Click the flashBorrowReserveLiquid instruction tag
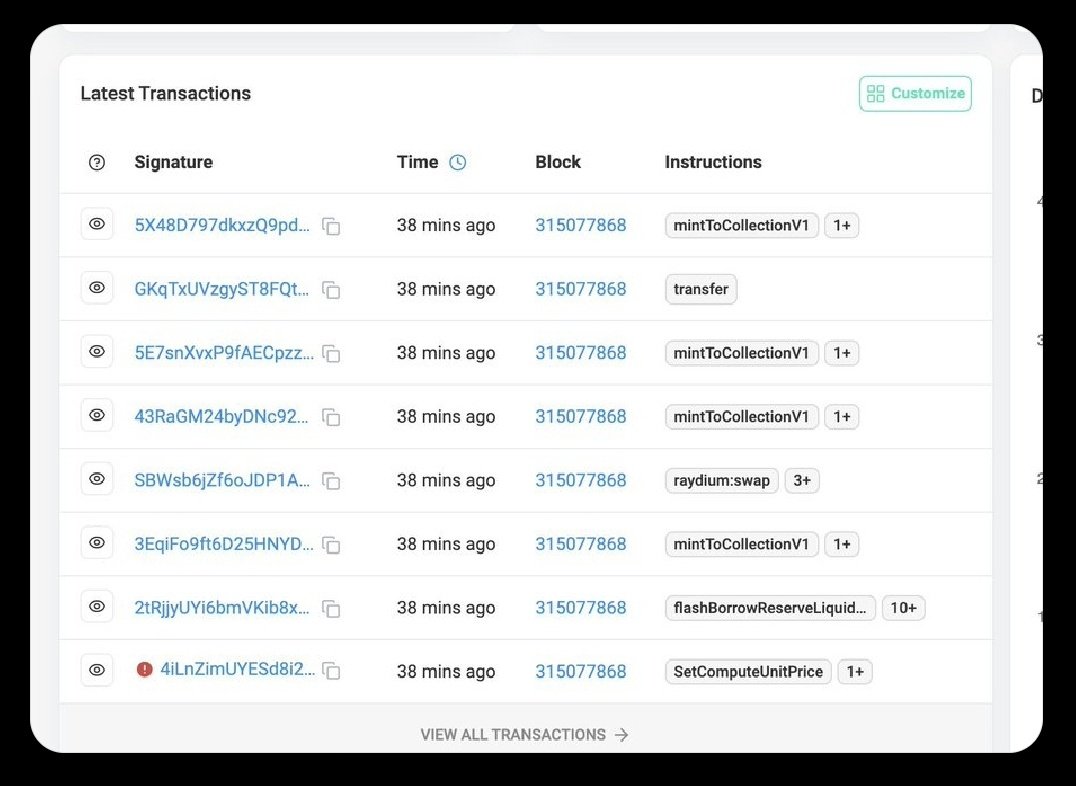 click(770, 608)
